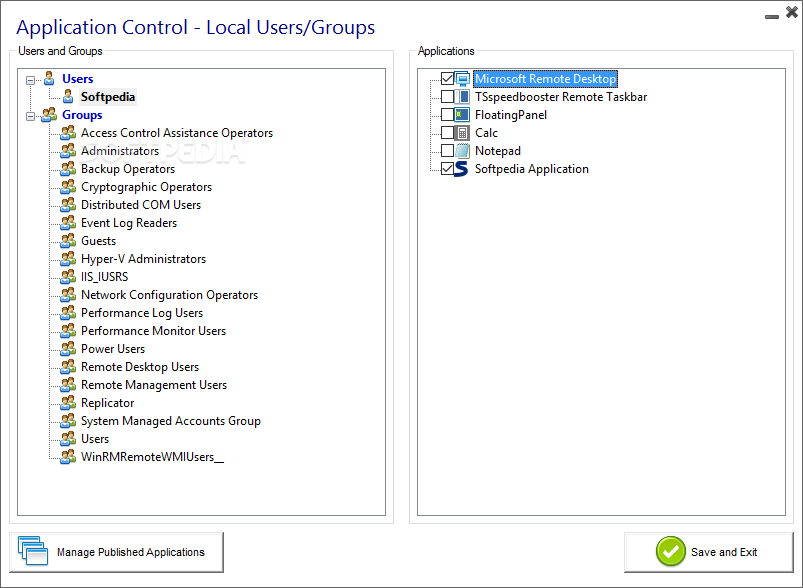Select TSspeedbooster Remote Taskbar label
This screenshot has height=588, width=803.
click(561, 97)
